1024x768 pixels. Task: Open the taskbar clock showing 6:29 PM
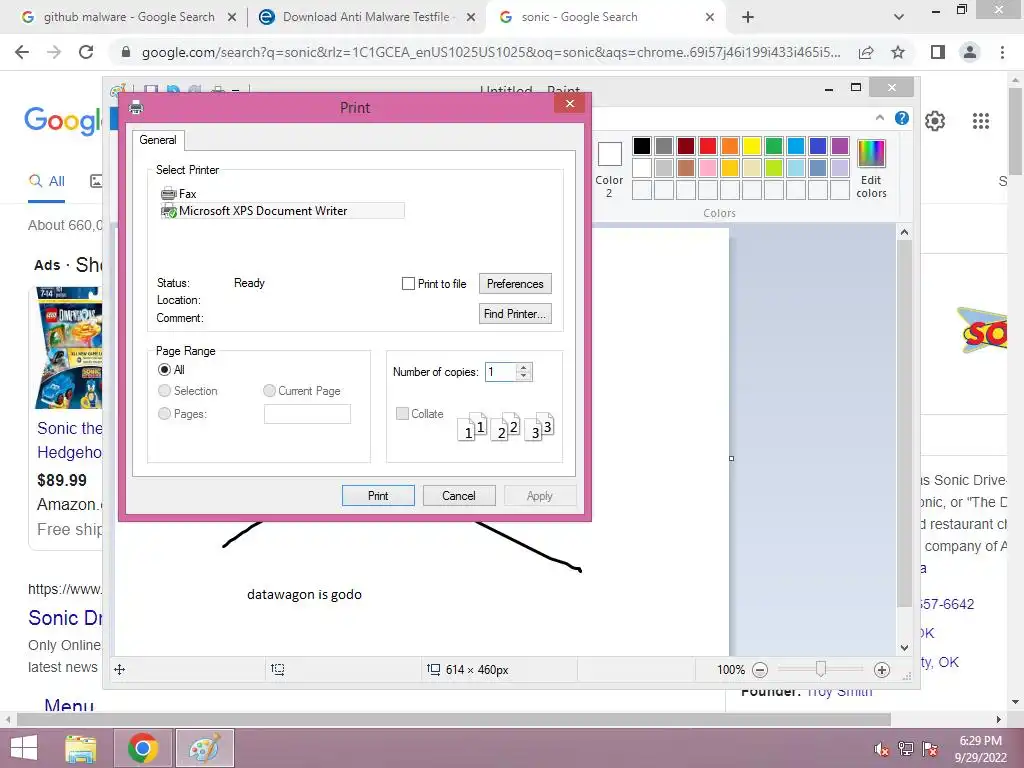click(980, 749)
